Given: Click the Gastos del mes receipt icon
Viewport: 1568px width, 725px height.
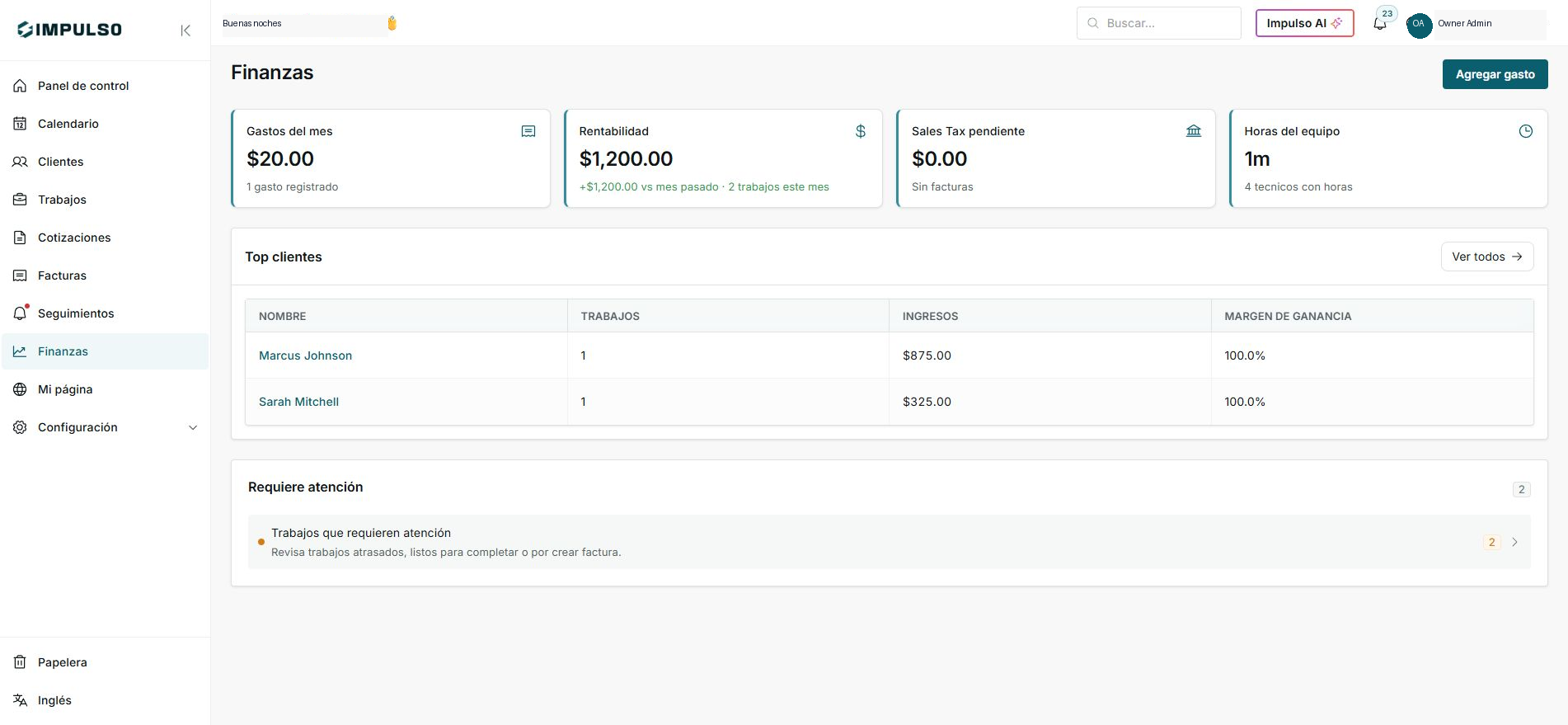Looking at the screenshot, I should 528,131.
